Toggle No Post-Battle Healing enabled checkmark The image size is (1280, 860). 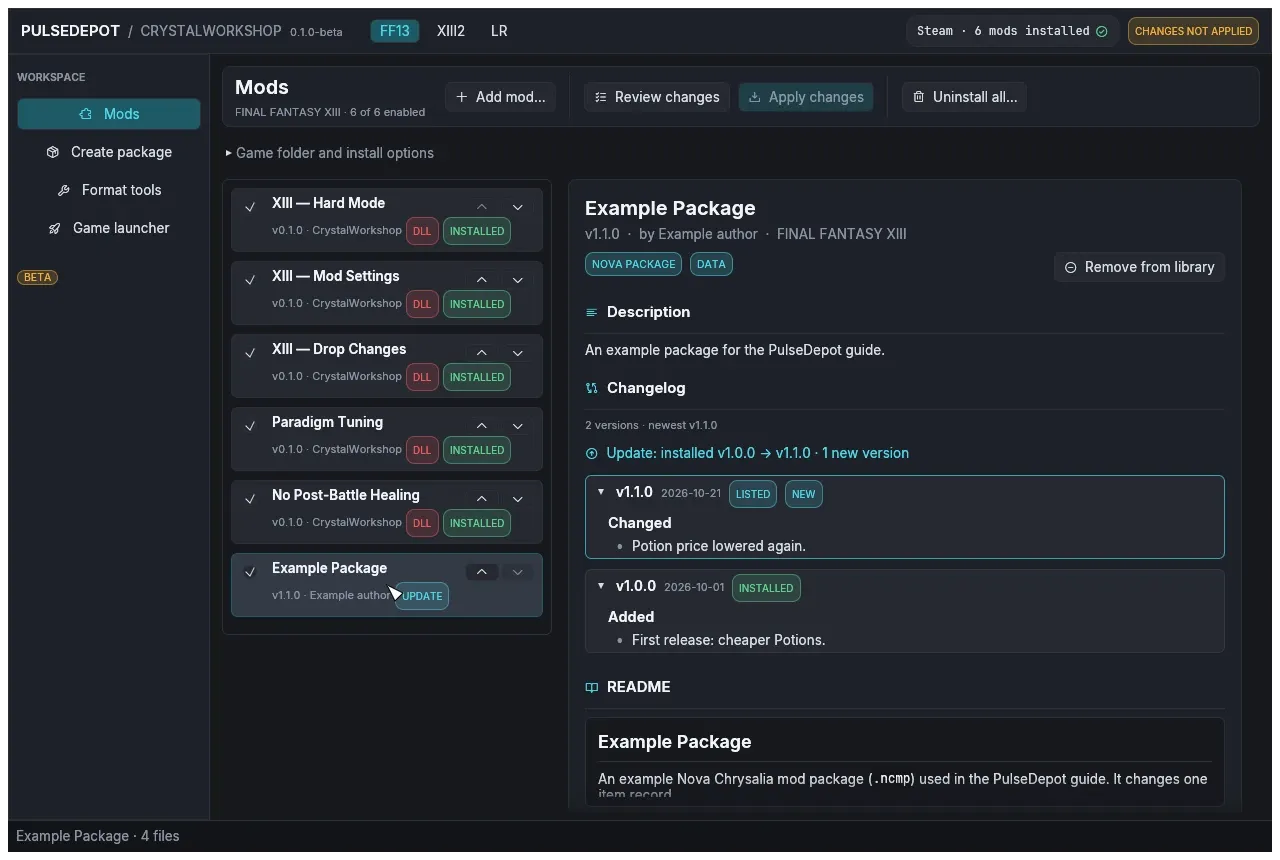(250, 499)
